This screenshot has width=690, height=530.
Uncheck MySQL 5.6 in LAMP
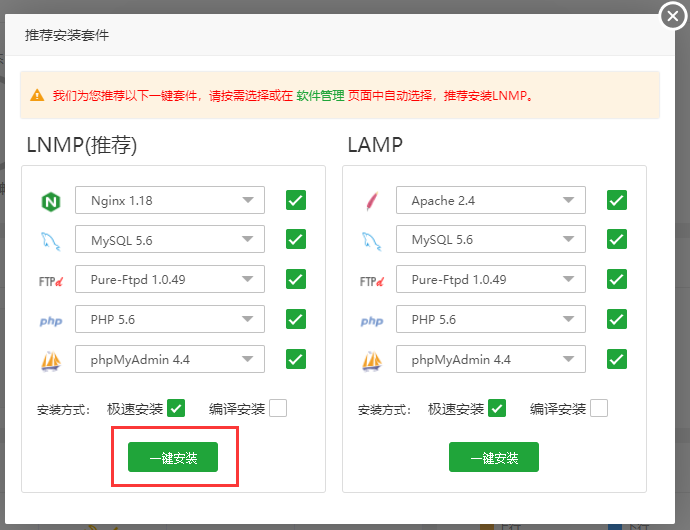point(617,239)
